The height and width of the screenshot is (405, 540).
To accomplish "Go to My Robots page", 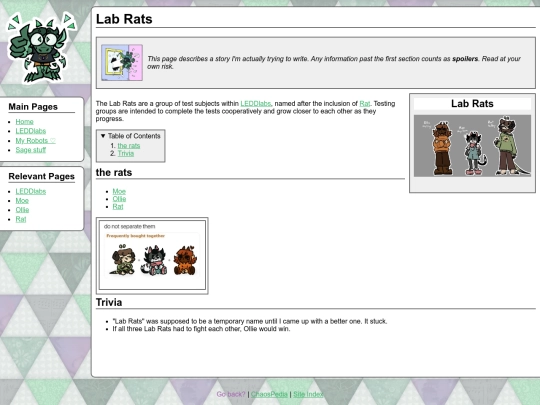I will tap(35, 141).
